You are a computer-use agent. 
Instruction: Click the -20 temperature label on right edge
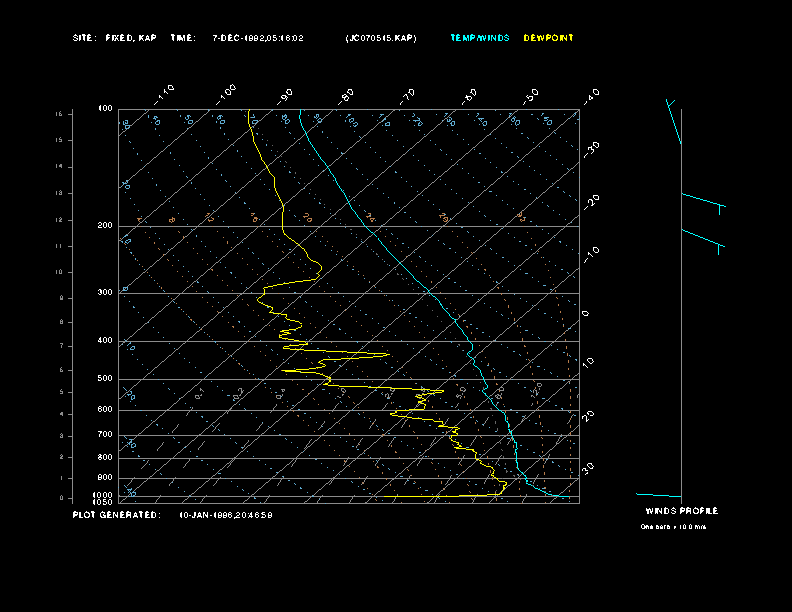tap(591, 202)
